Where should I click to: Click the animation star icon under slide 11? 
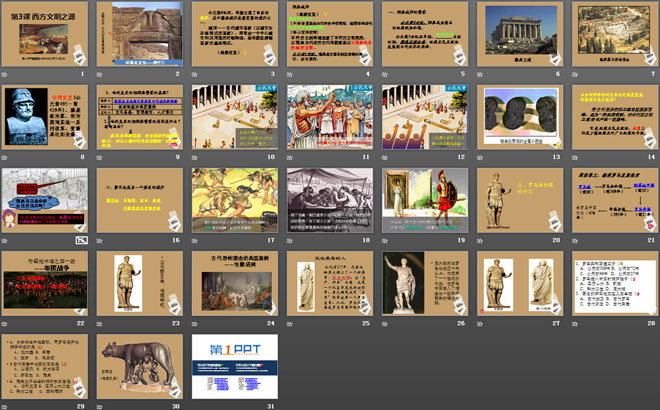(290, 157)
